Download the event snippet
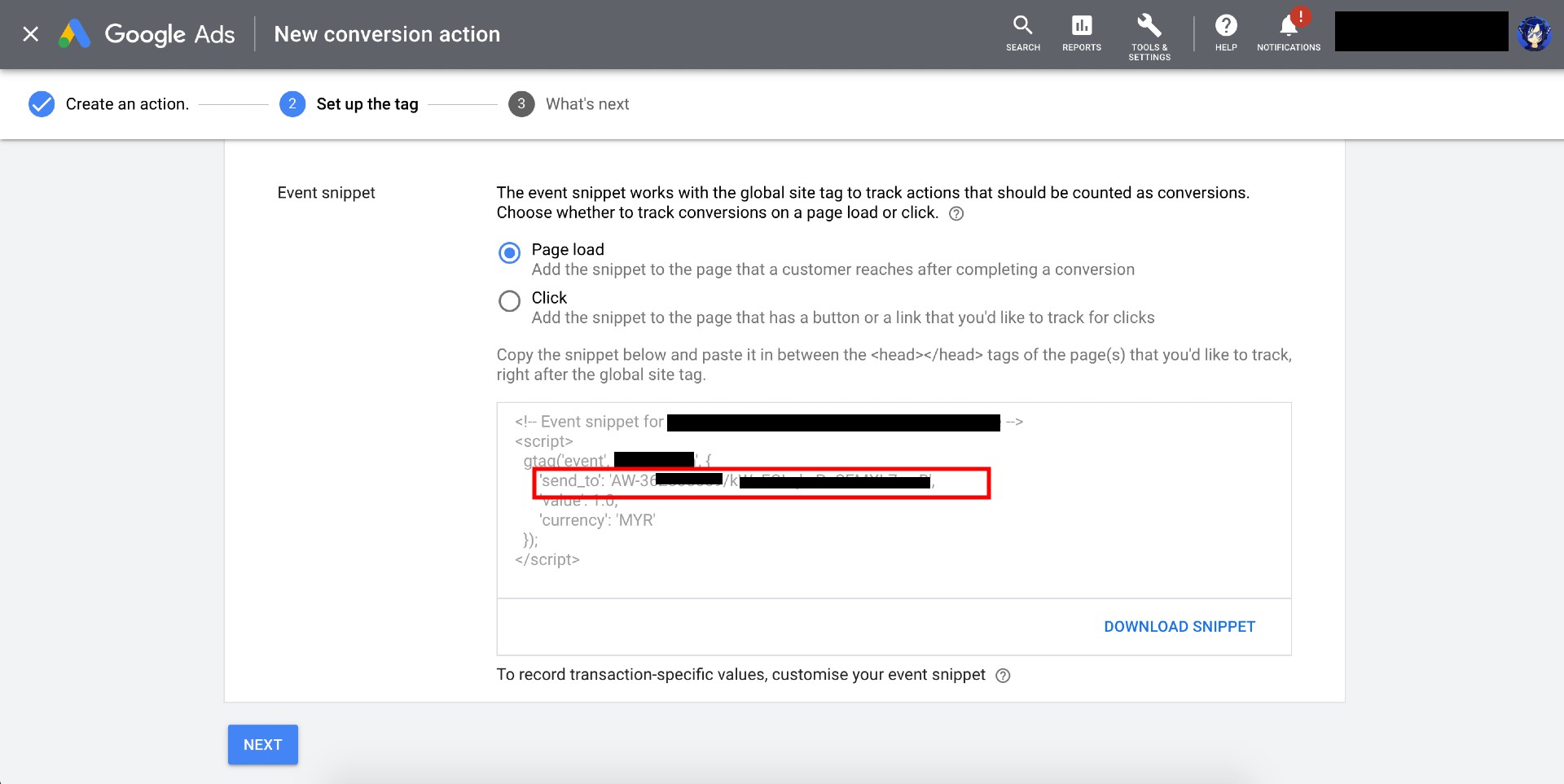The image size is (1564, 784). pyautogui.click(x=1180, y=627)
